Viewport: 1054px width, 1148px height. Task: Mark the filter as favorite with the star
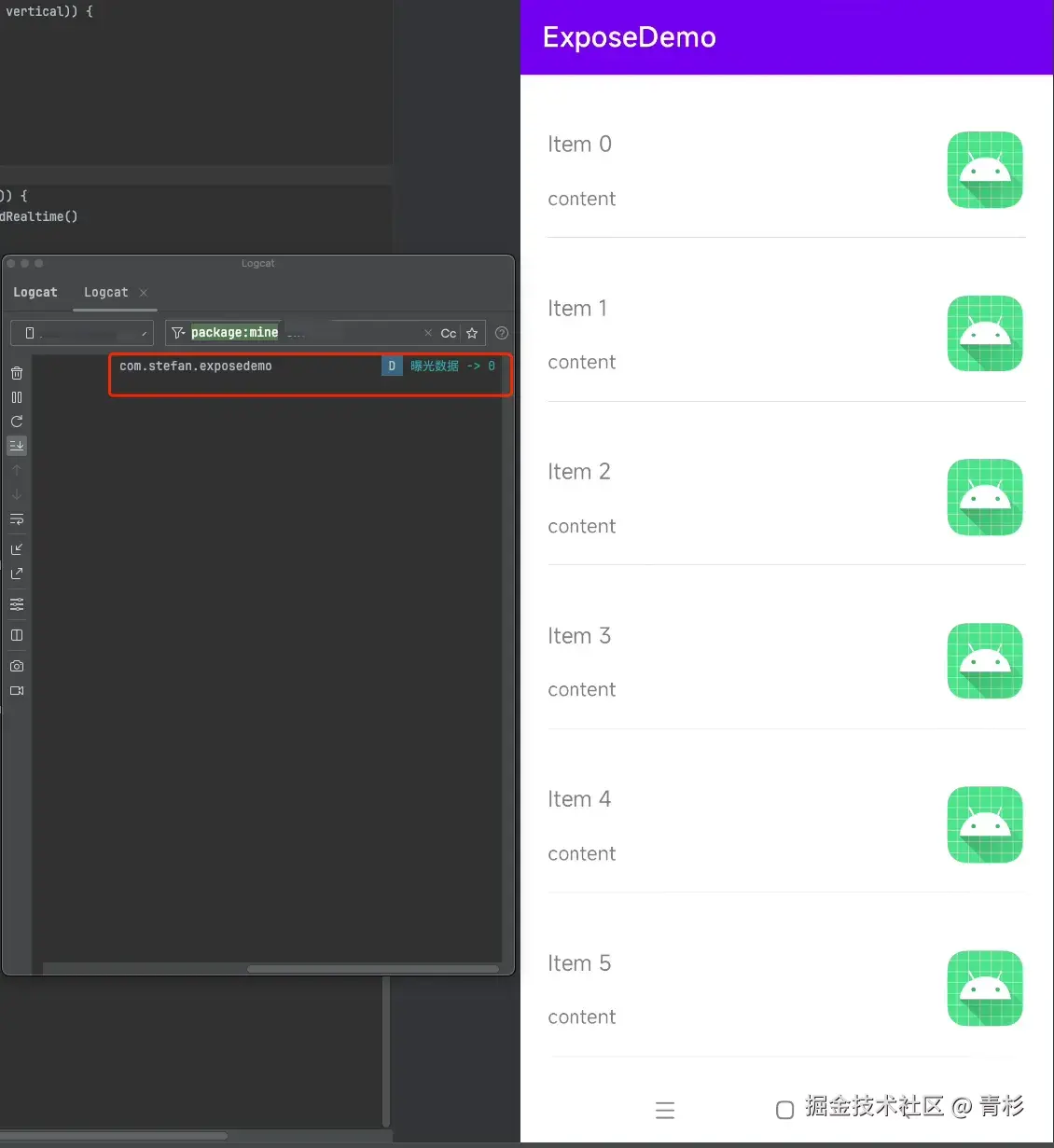(472, 333)
